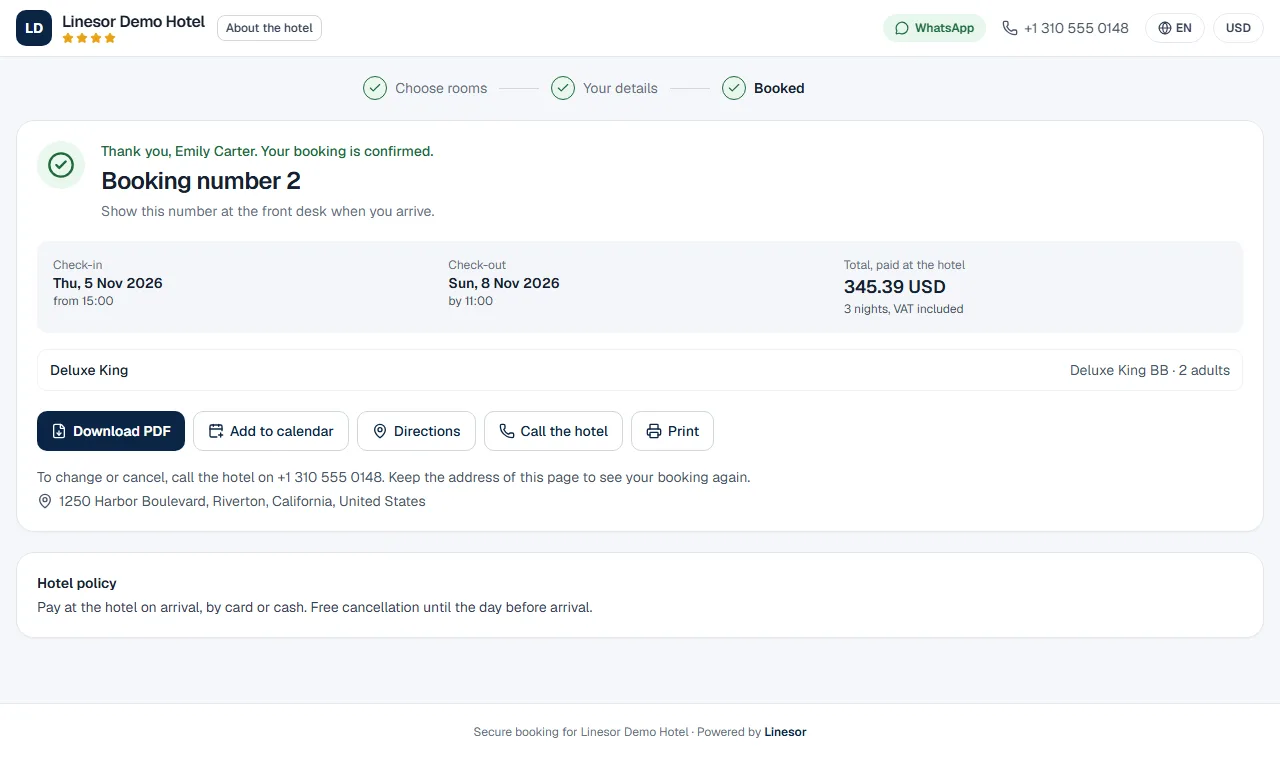Screen dimensions: 1280x760
Task: Open the EN language selector
Action: click(1175, 28)
